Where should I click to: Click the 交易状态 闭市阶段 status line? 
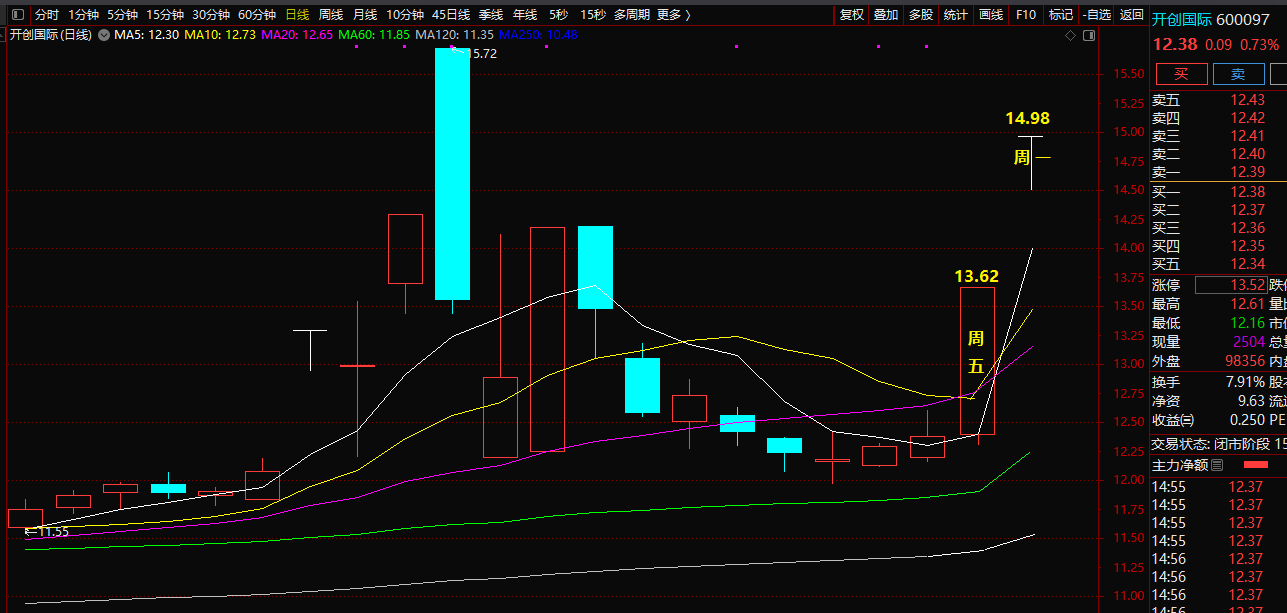point(1218,443)
